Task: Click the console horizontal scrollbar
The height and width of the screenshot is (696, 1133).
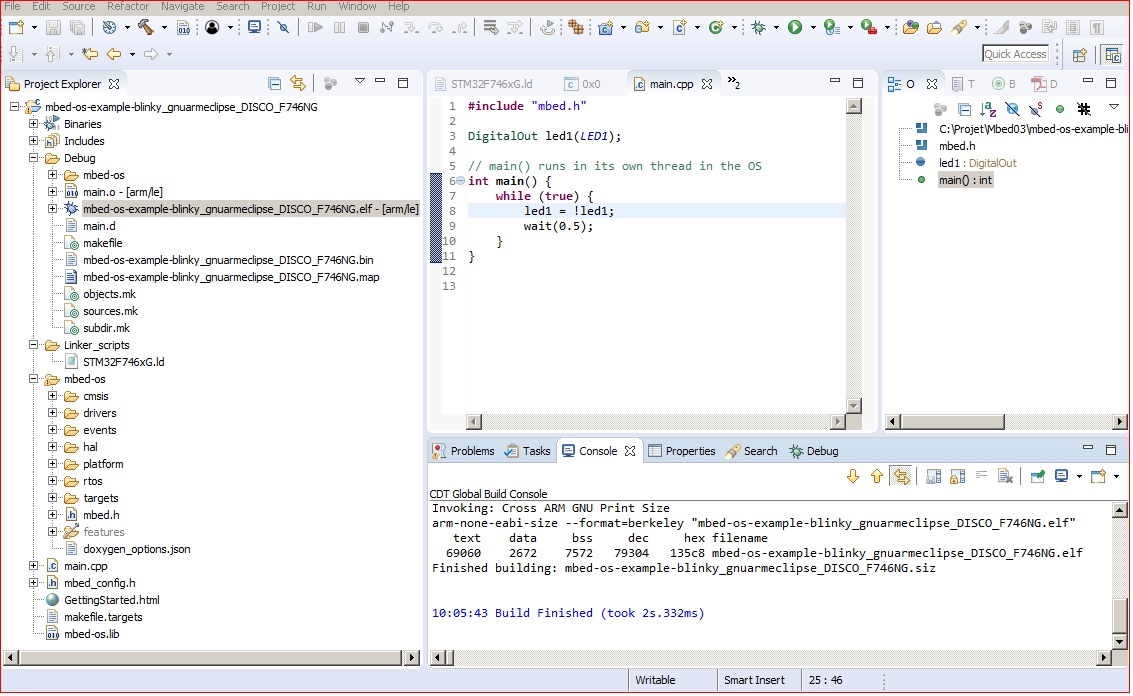Action: (770, 657)
